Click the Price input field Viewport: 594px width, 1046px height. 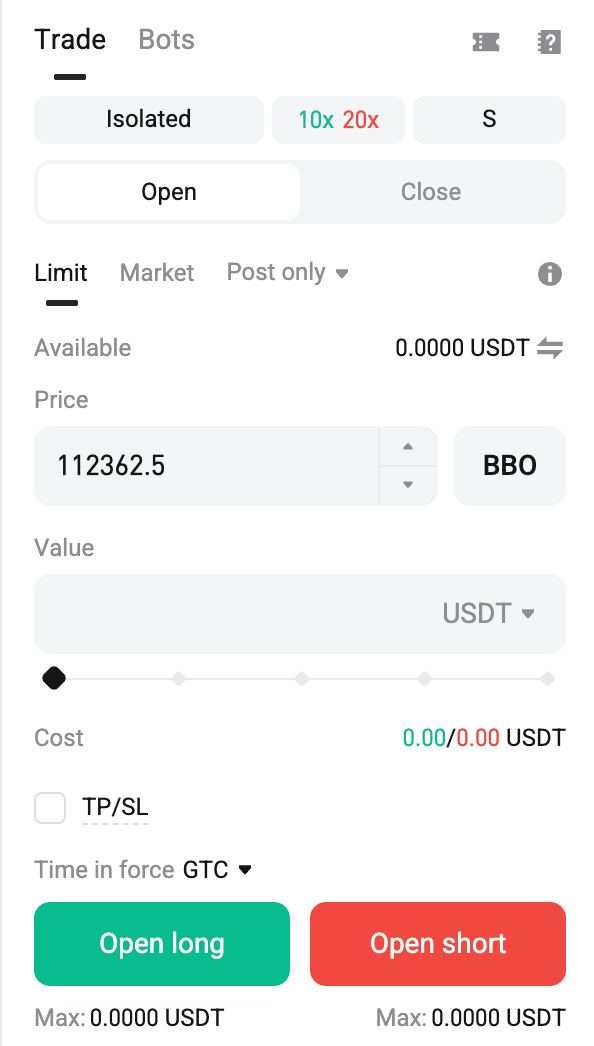206,466
